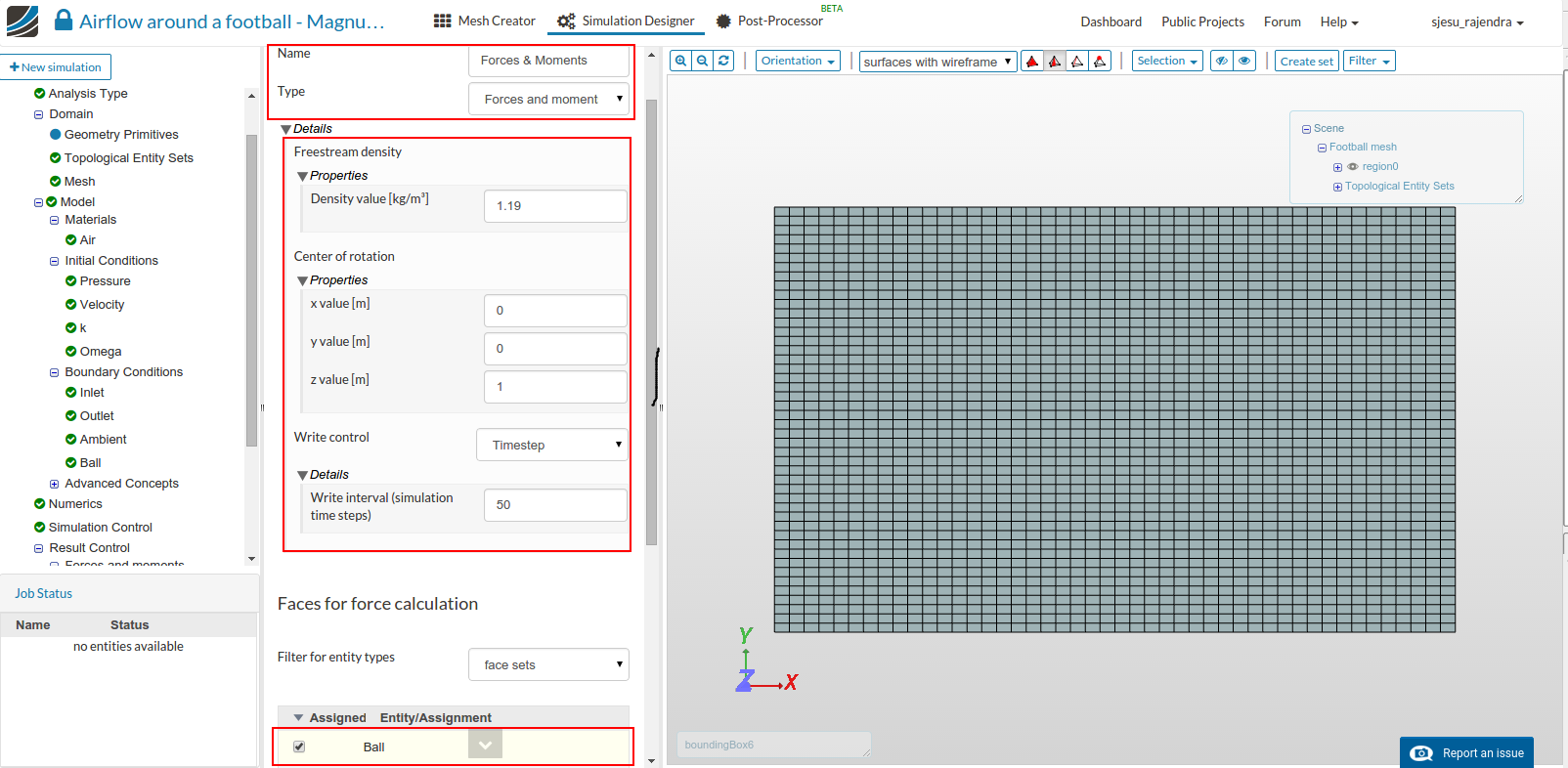Open the Post-Processor tab
The width and height of the screenshot is (1568, 768).
[x=769, y=21]
